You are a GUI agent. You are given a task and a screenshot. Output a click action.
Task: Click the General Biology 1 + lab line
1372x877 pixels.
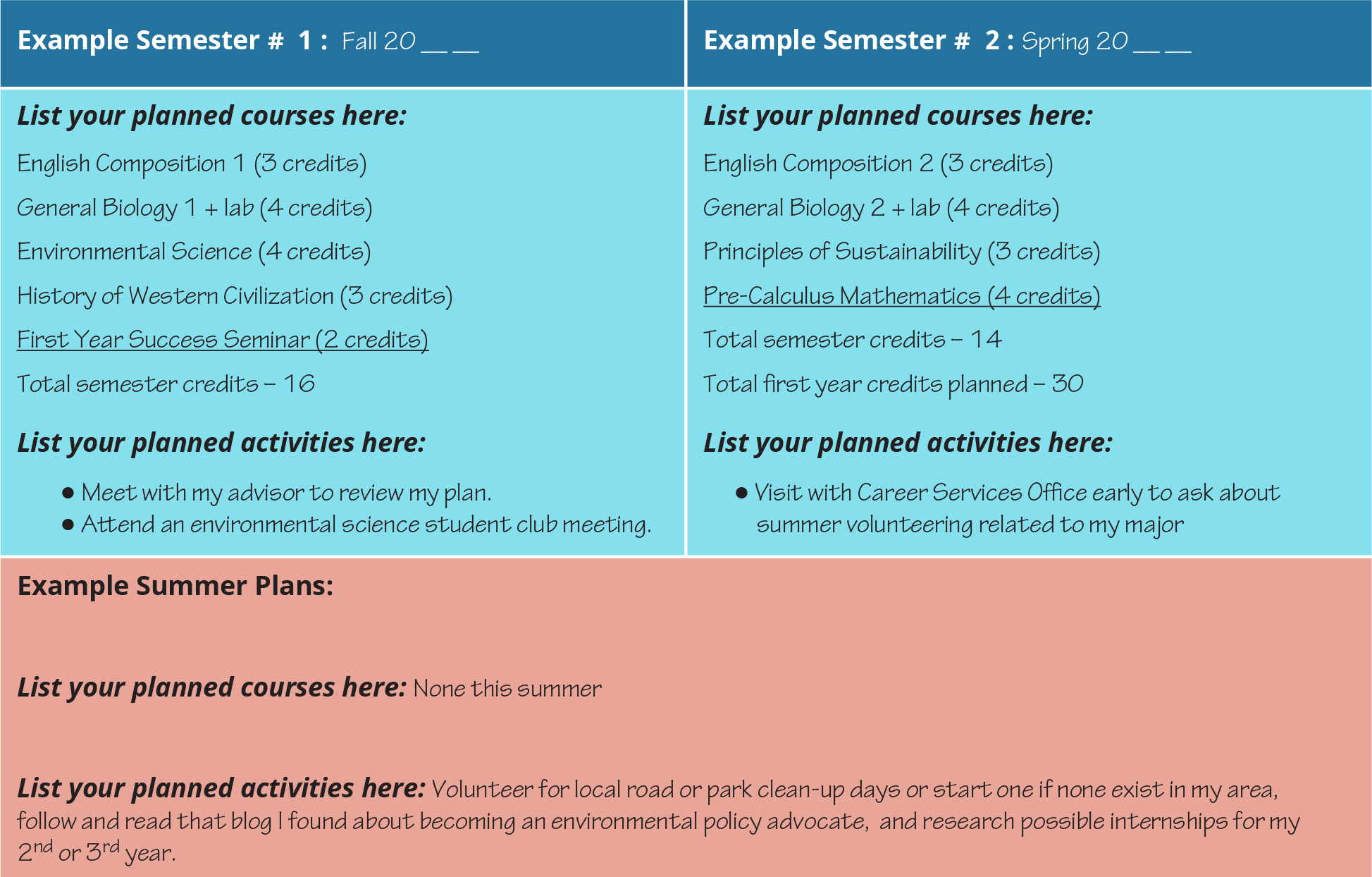[194, 208]
